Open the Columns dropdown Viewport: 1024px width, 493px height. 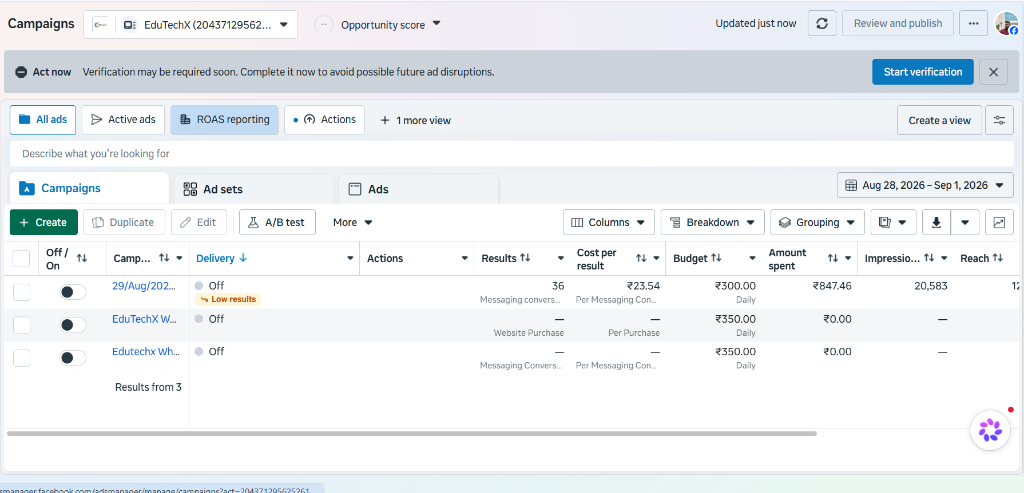[609, 222]
